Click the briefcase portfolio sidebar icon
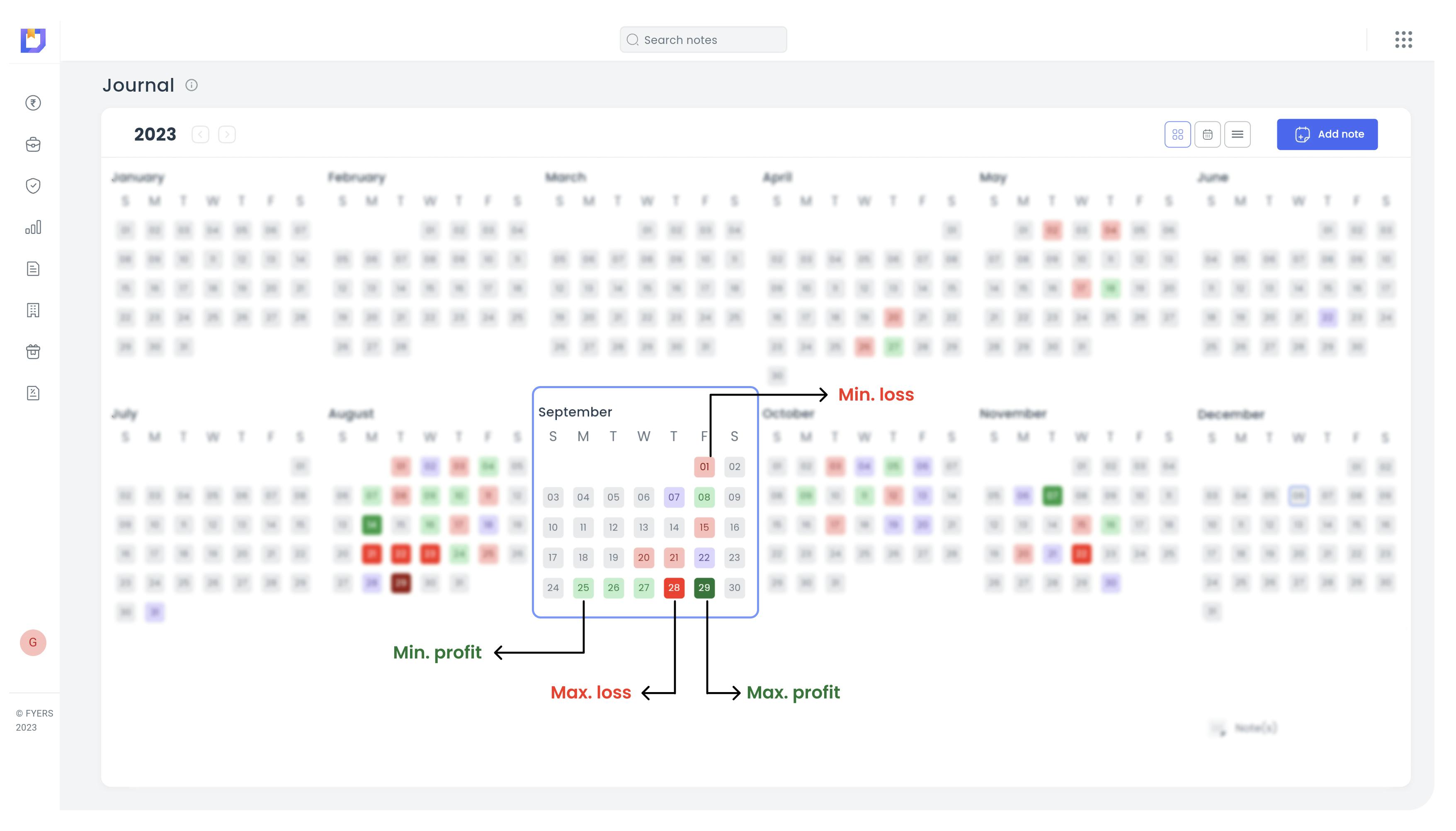Image resolution: width=1456 pixels, height=831 pixels. click(x=33, y=144)
